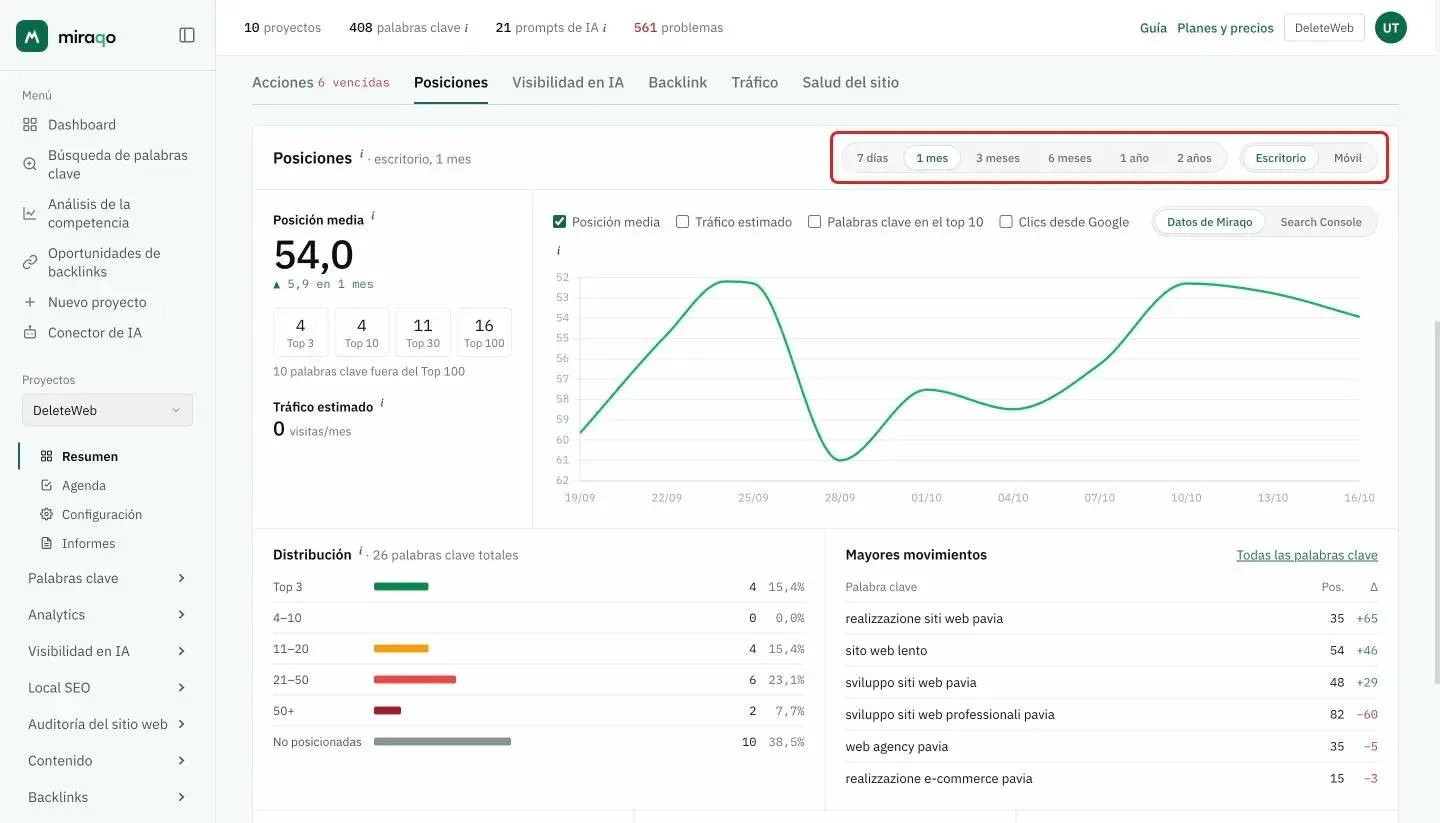Click the Top 10 stat card
This screenshot has width=1440, height=823.
pos(362,333)
